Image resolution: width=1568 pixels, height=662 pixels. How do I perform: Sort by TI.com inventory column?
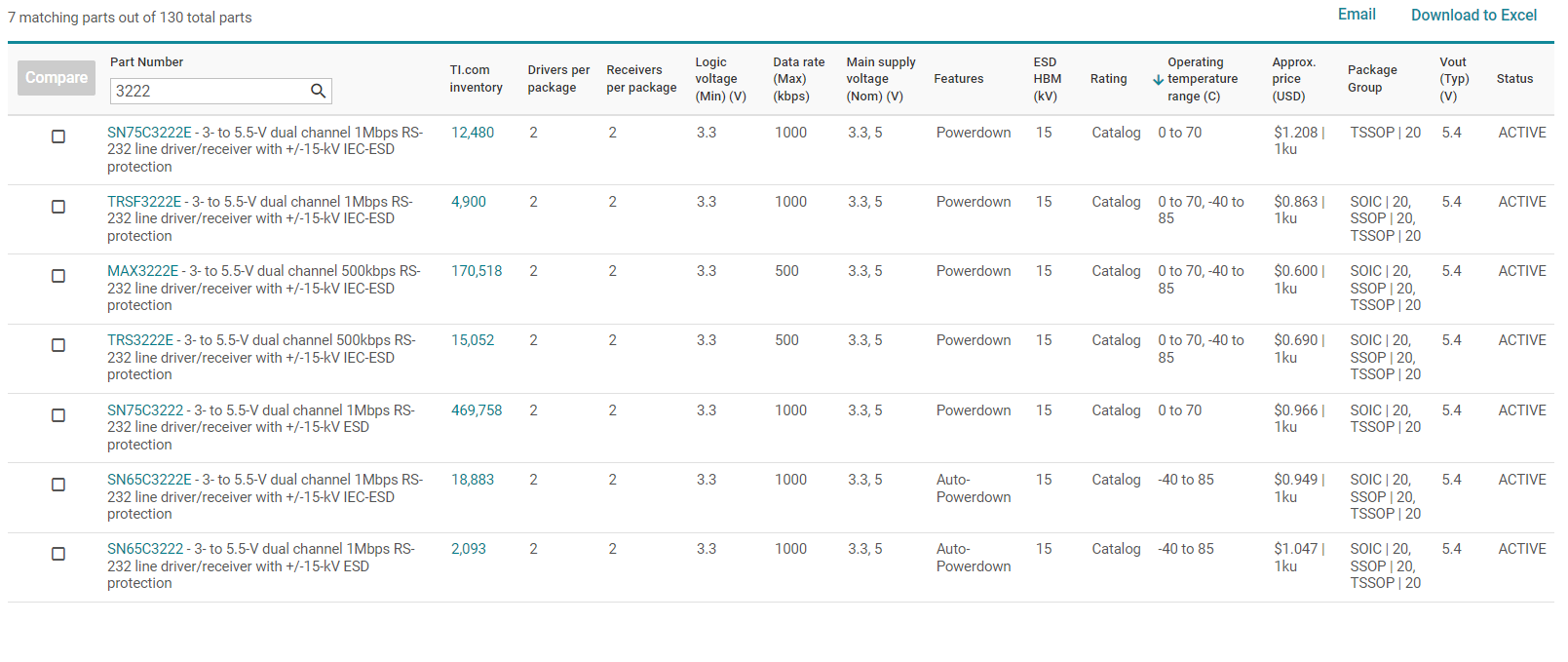(476, 79)
